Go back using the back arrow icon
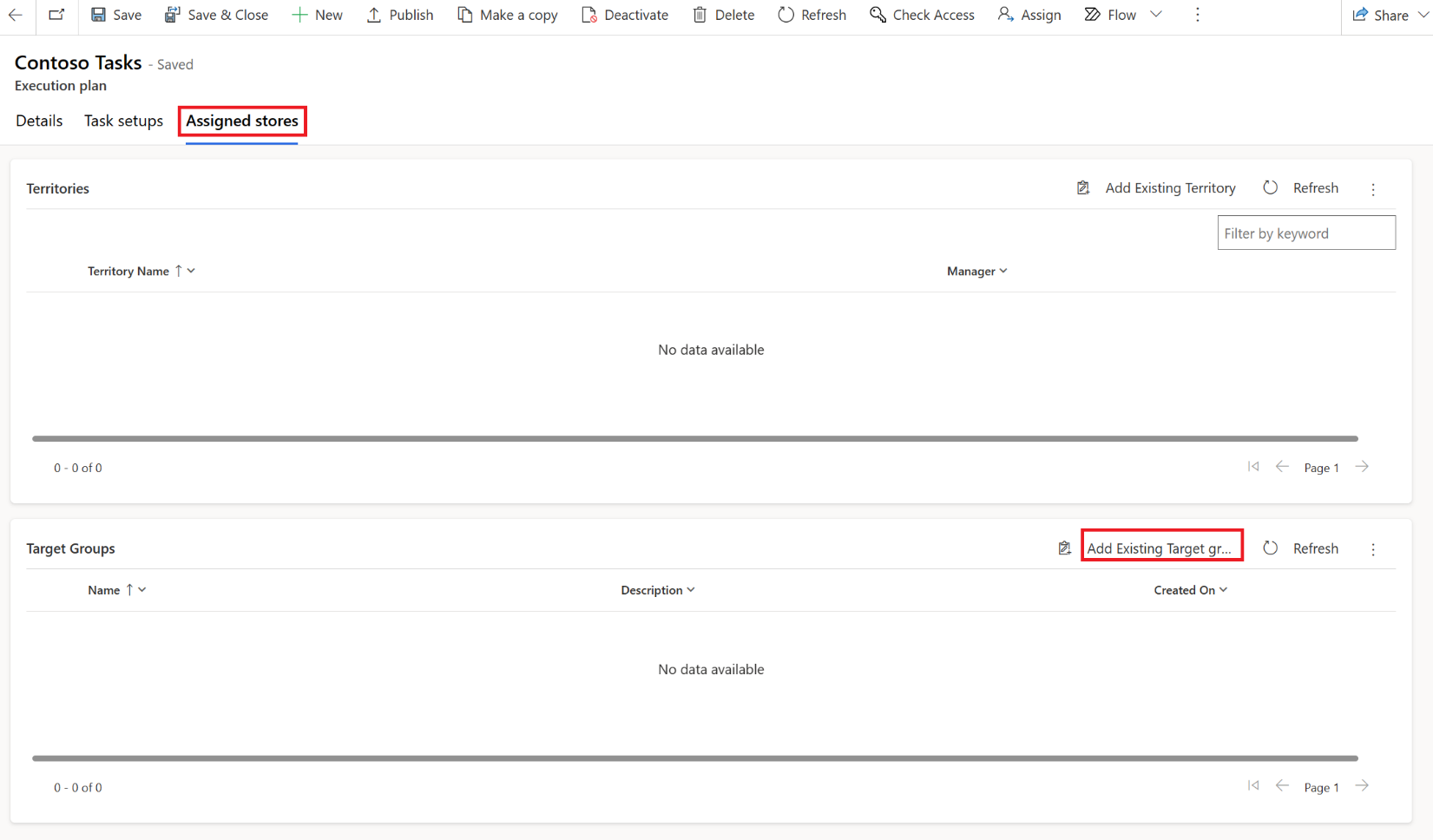Image resolution: width=1433 pixels, height=840 pixels. coord(16,15)
